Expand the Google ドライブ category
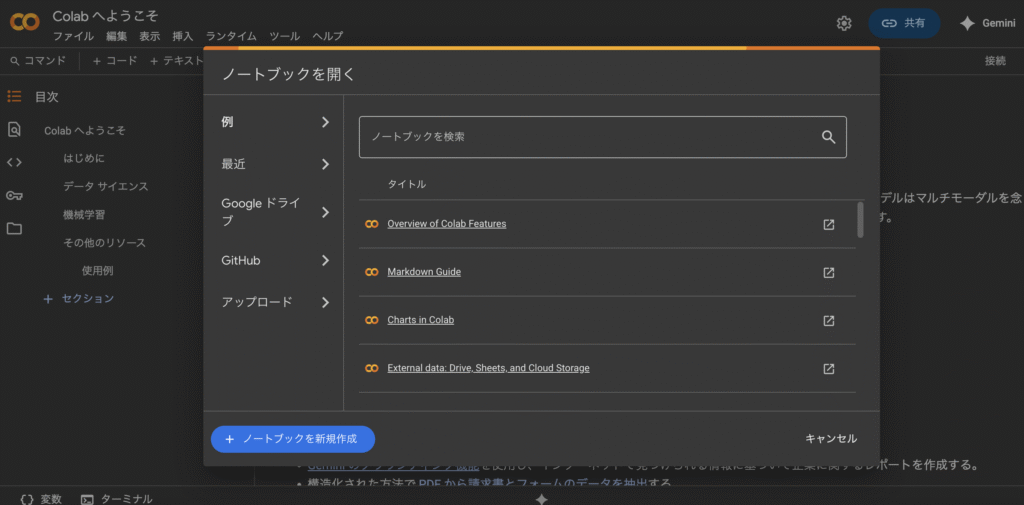Viewport: 1024px width, 505px height. 275,212
